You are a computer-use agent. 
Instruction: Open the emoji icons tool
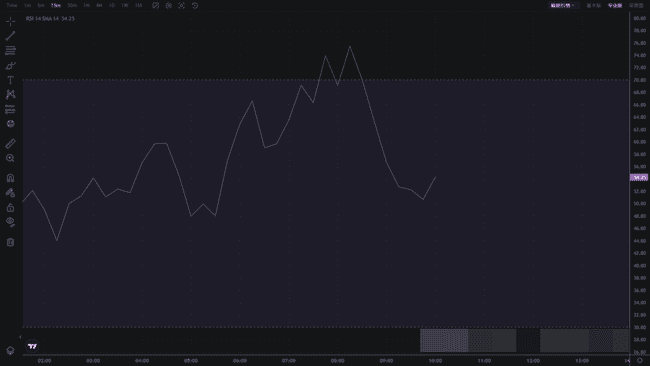10,124
